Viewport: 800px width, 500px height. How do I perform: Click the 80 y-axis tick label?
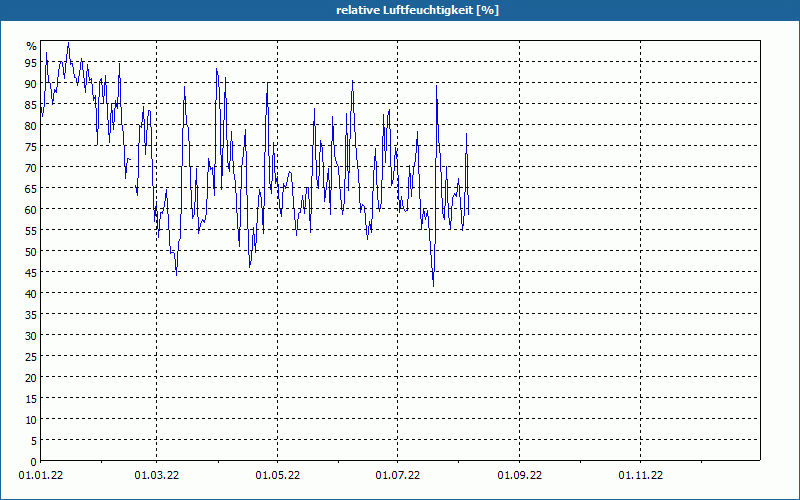[30, 125]
